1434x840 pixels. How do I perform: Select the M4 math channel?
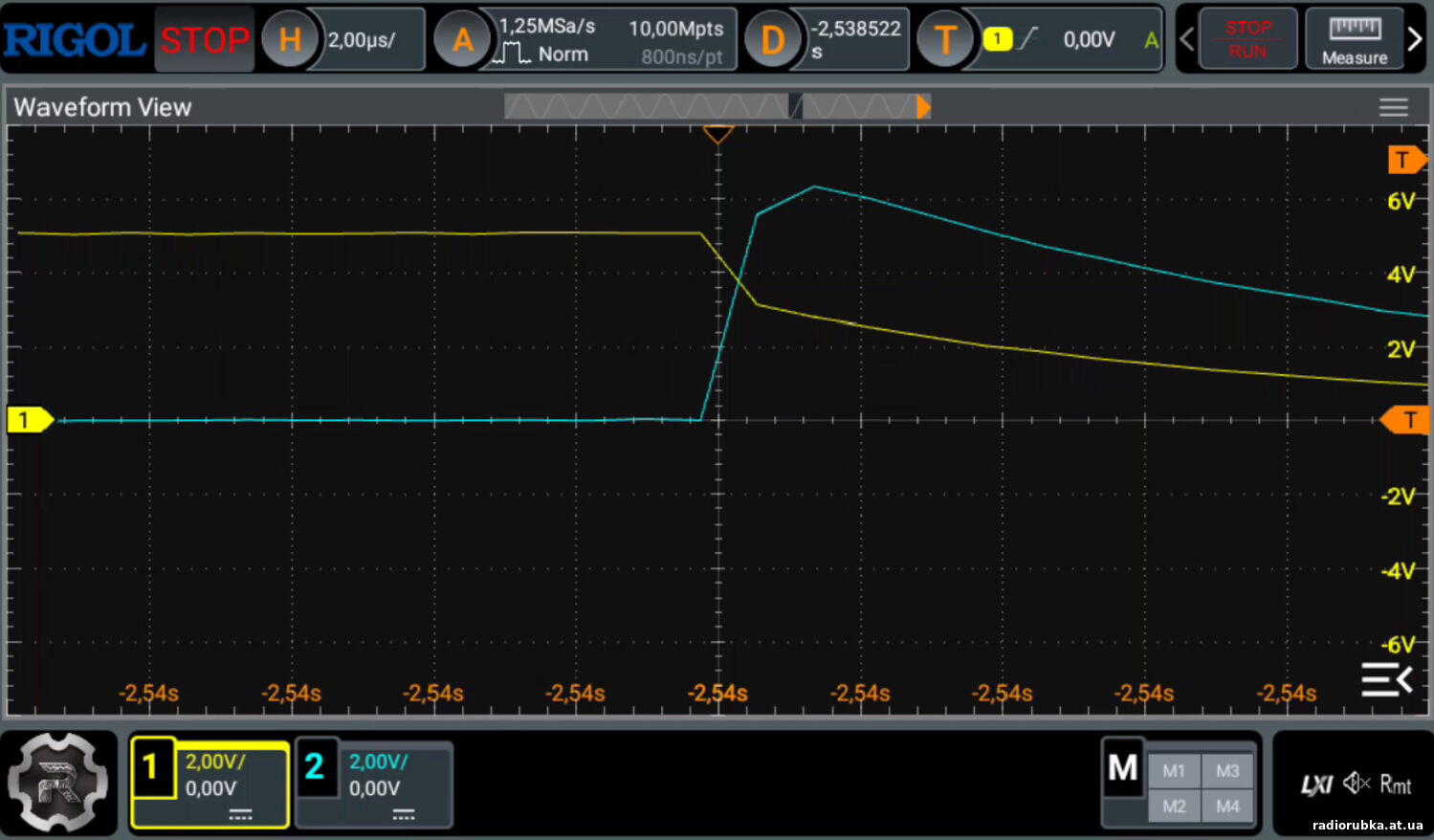tap(1227, 807)
